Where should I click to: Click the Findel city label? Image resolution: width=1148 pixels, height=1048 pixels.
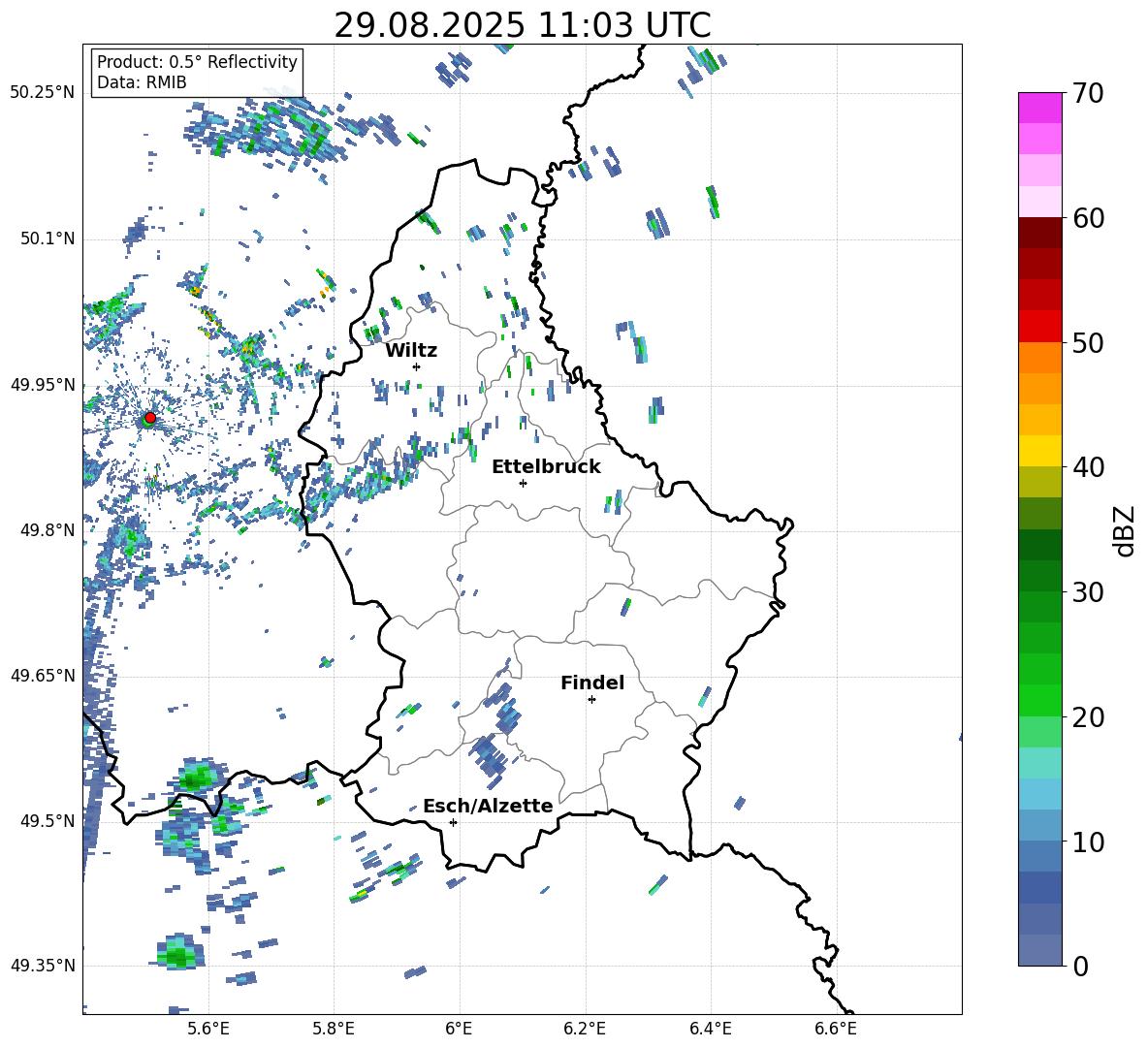pyautogui.click(x=592, y=683)
